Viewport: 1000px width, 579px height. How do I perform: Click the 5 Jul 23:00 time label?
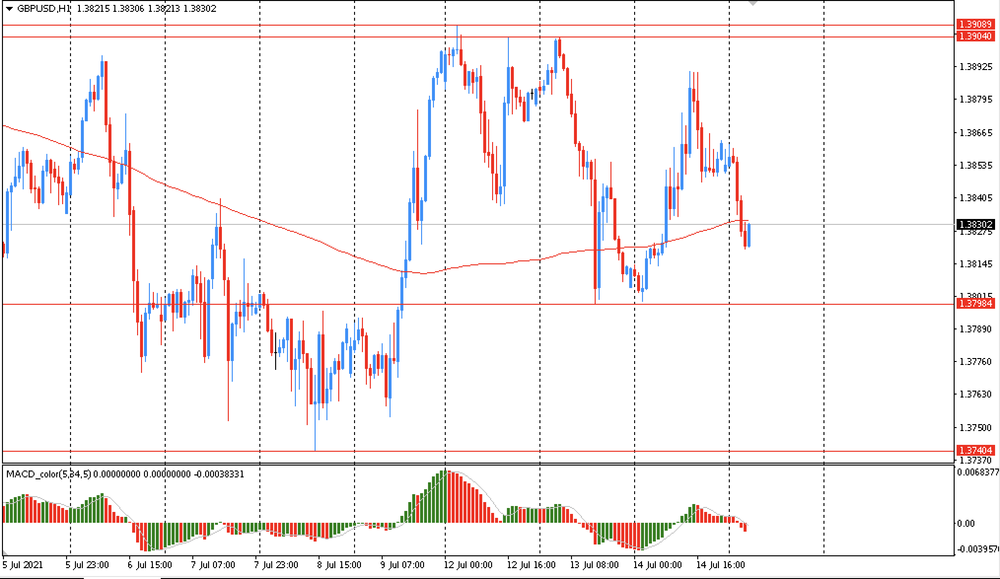click(x=87, y=565)
